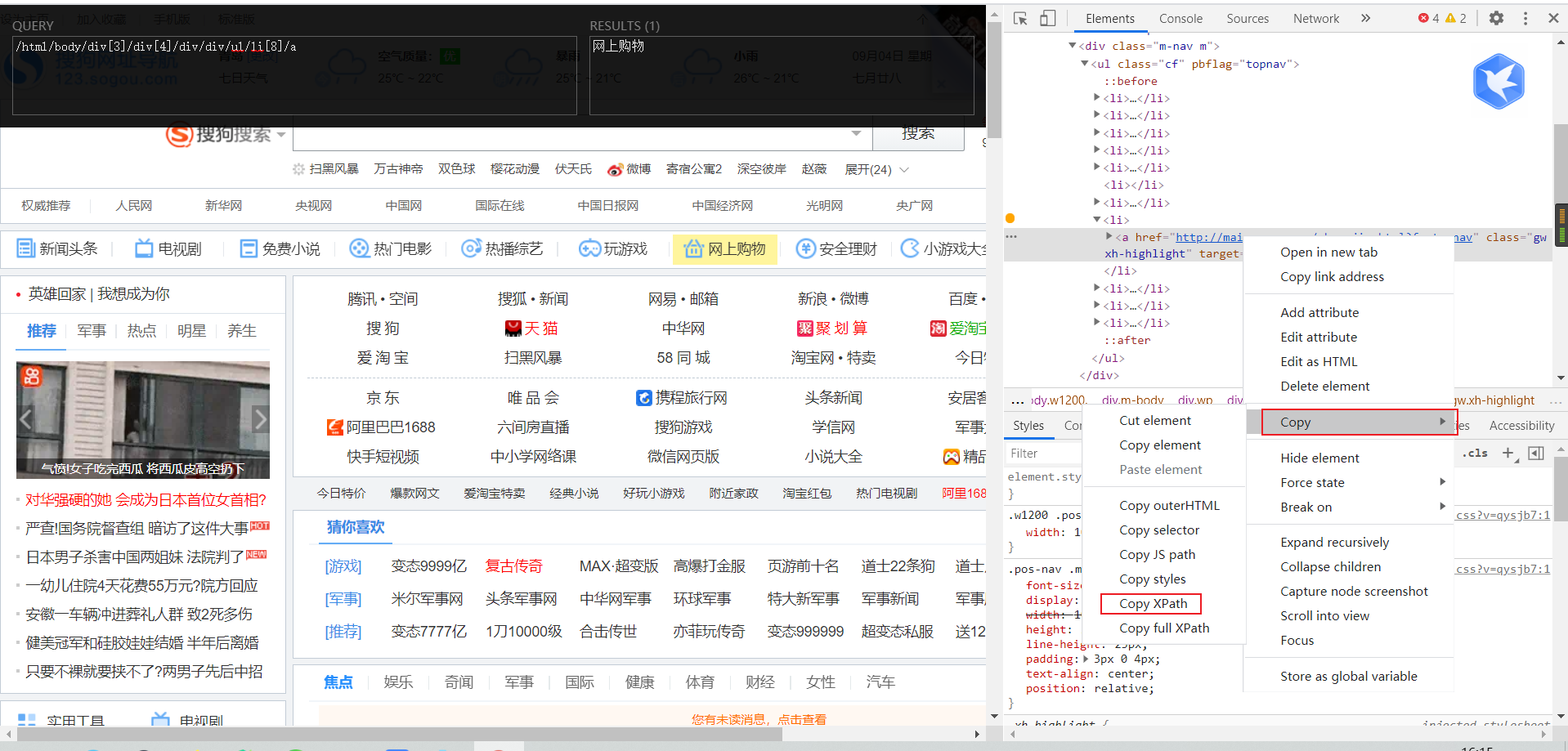Click the 携程旅行网 blue icon
1568x751 pixels.
tap(644, 398)
